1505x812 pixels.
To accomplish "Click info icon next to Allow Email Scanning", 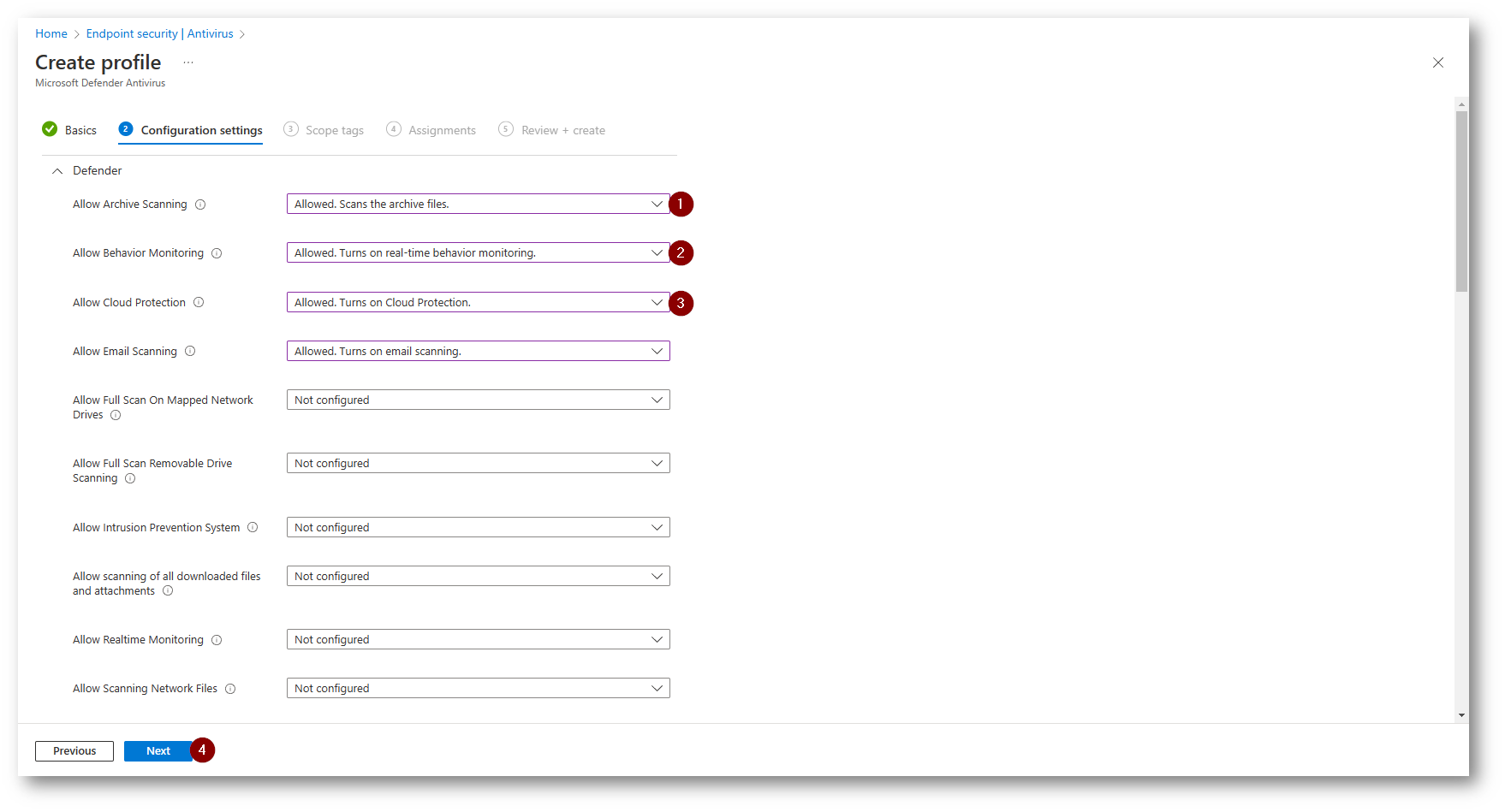I will (190, 351).
